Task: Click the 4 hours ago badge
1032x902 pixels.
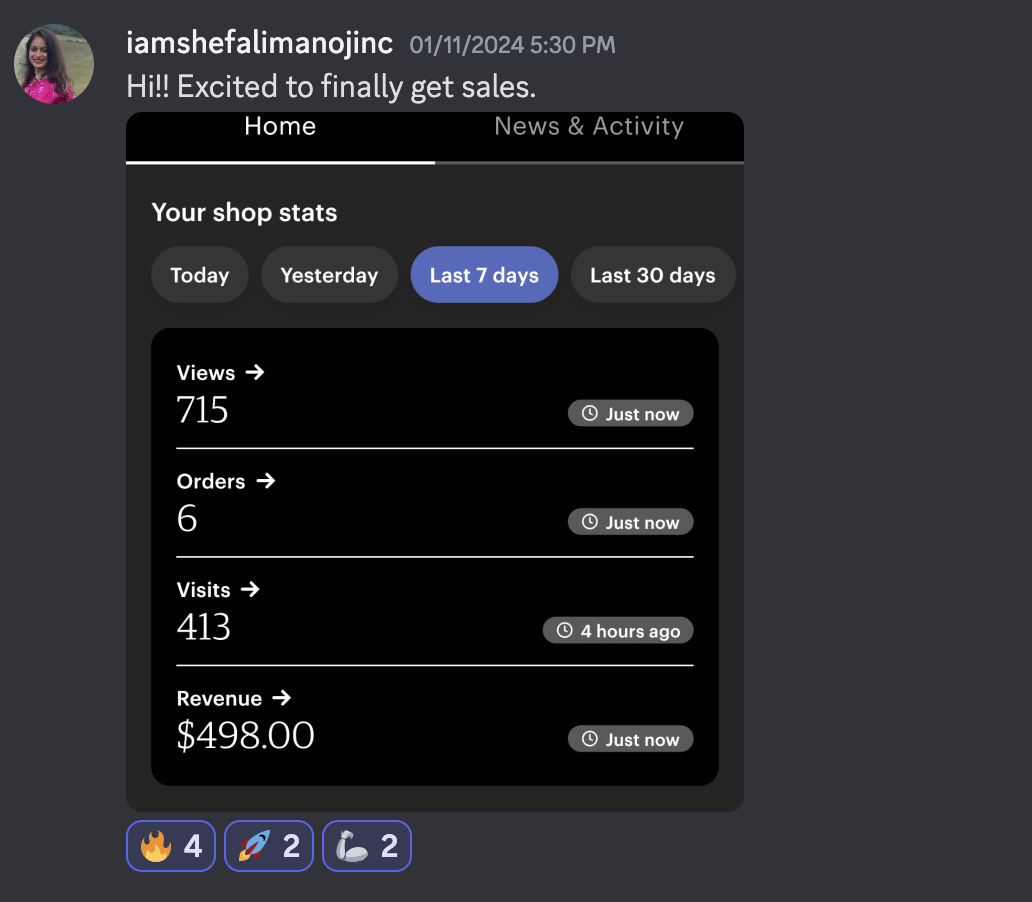Action: [x=618, y=631]
